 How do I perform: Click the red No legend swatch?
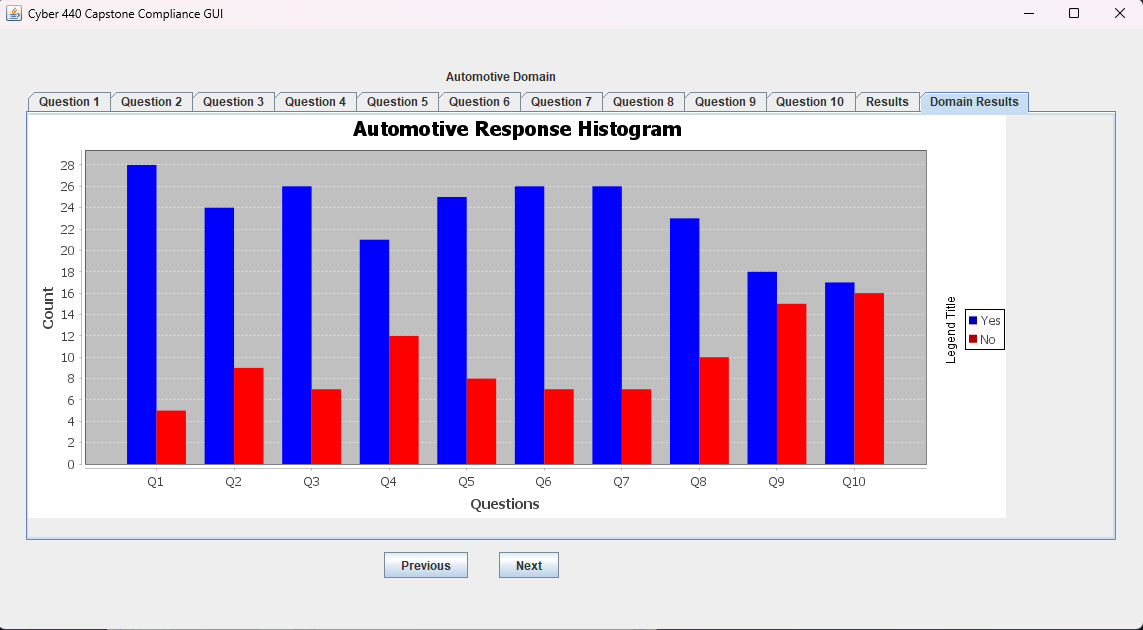(x=973, y=340)
